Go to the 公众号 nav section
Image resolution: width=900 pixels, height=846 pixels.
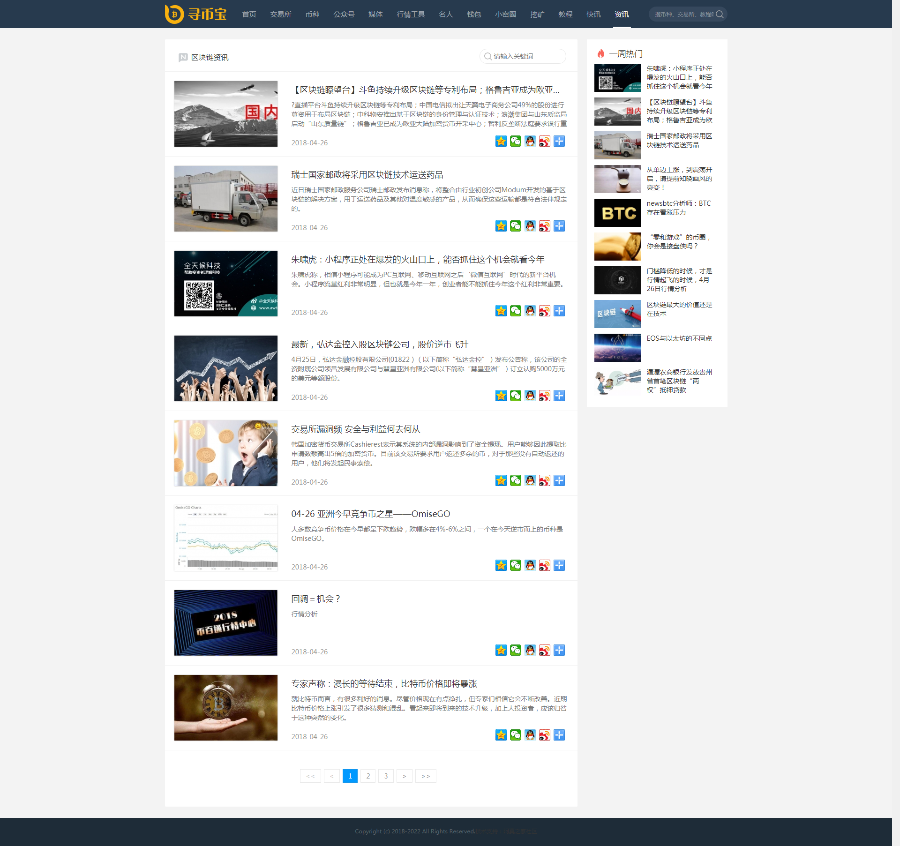(x=344, y=14)
